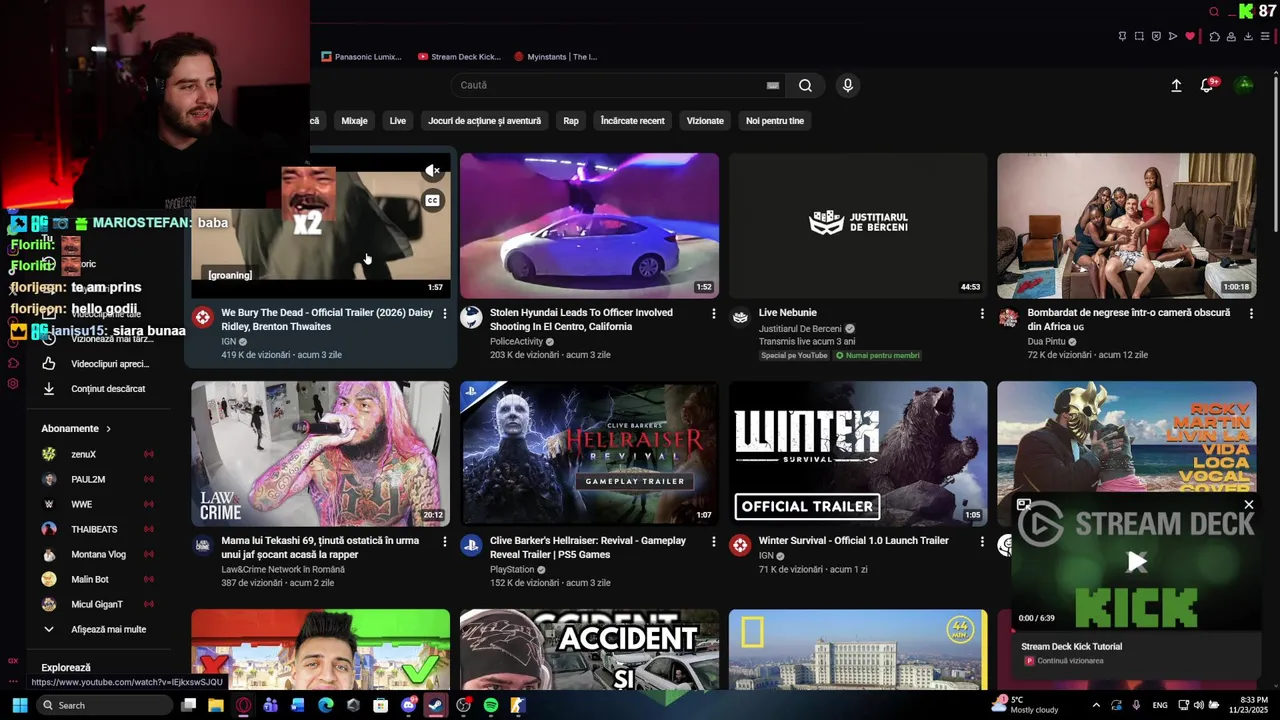Open the Hellraiser Revival thumbnail
1280x720 pixels.
pos(589,453)
